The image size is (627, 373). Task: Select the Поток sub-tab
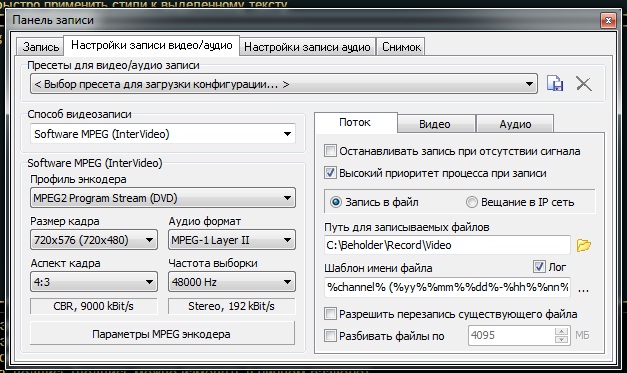click(x=355, y=122)
